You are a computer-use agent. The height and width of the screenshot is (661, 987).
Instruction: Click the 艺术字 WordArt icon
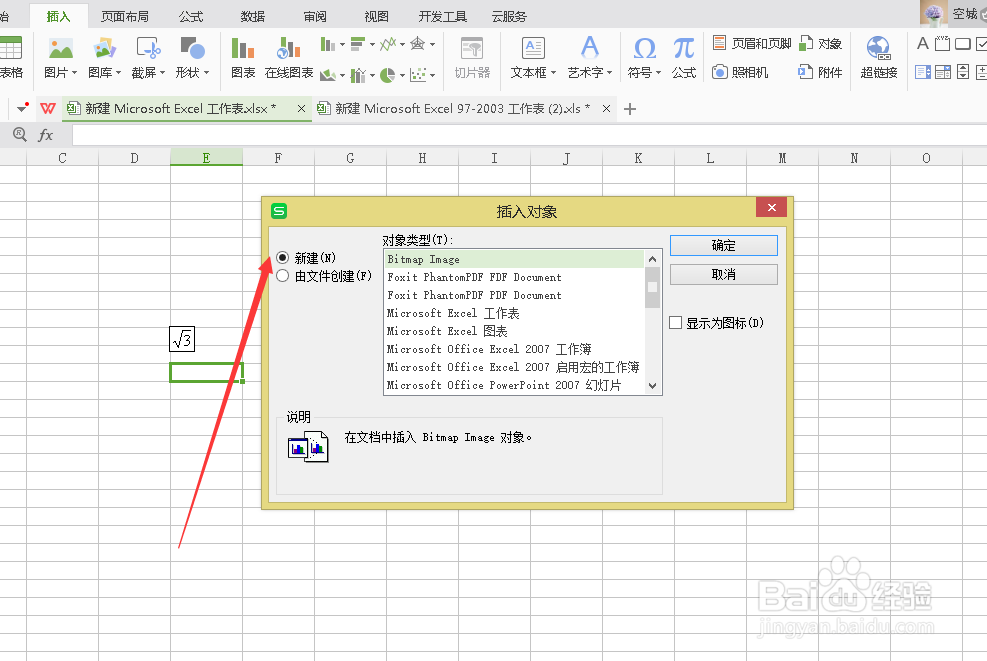click(x=589, y=48)
